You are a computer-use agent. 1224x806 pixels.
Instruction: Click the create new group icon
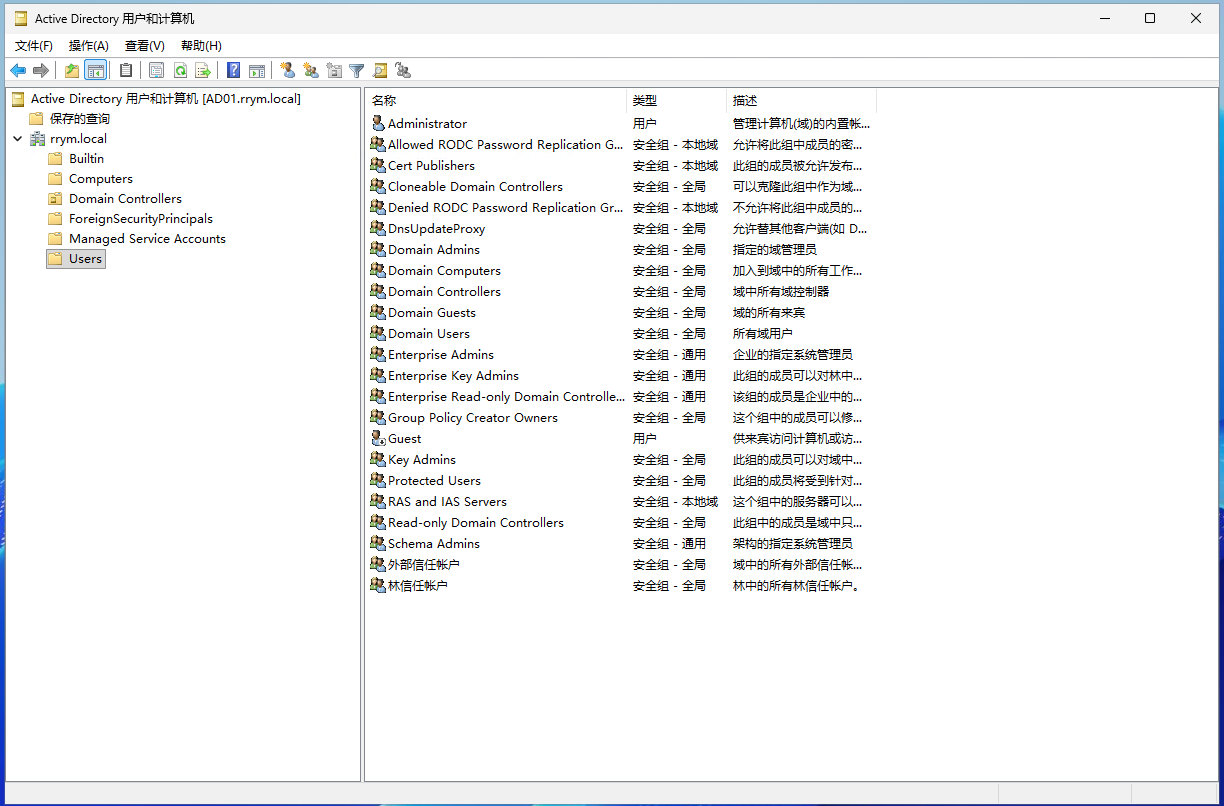click(x=311, y=70)
